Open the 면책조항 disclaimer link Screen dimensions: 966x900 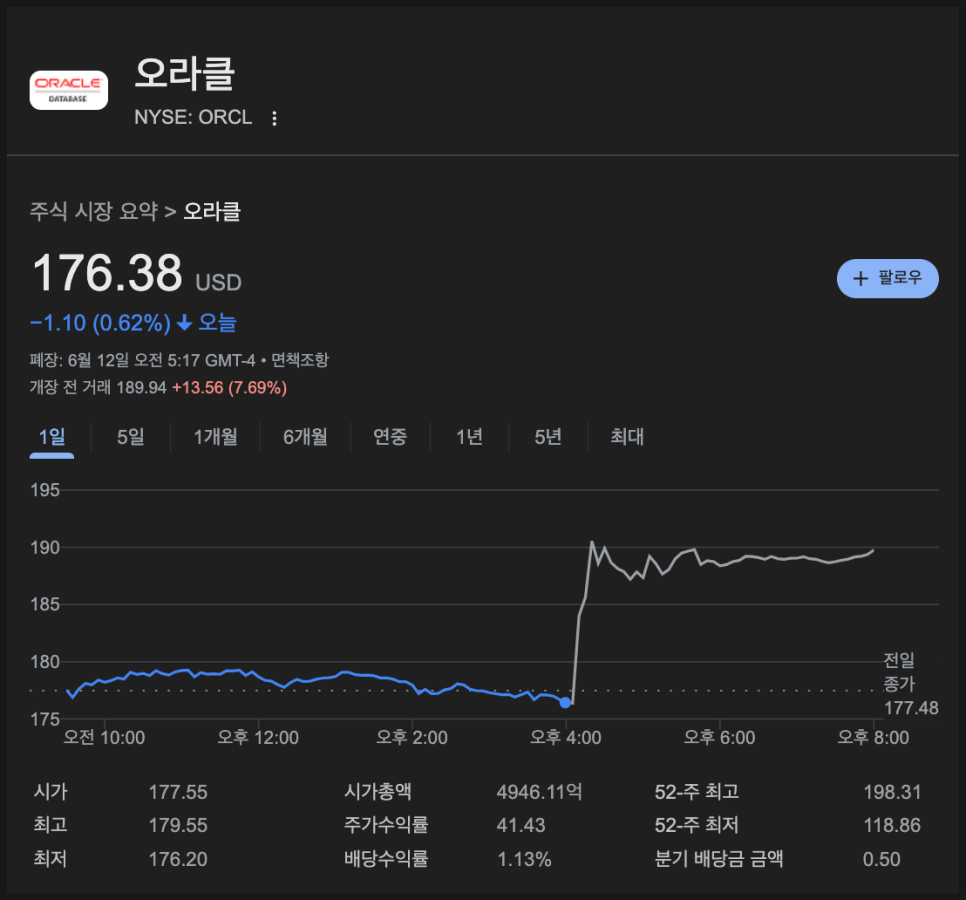(300, 360)
